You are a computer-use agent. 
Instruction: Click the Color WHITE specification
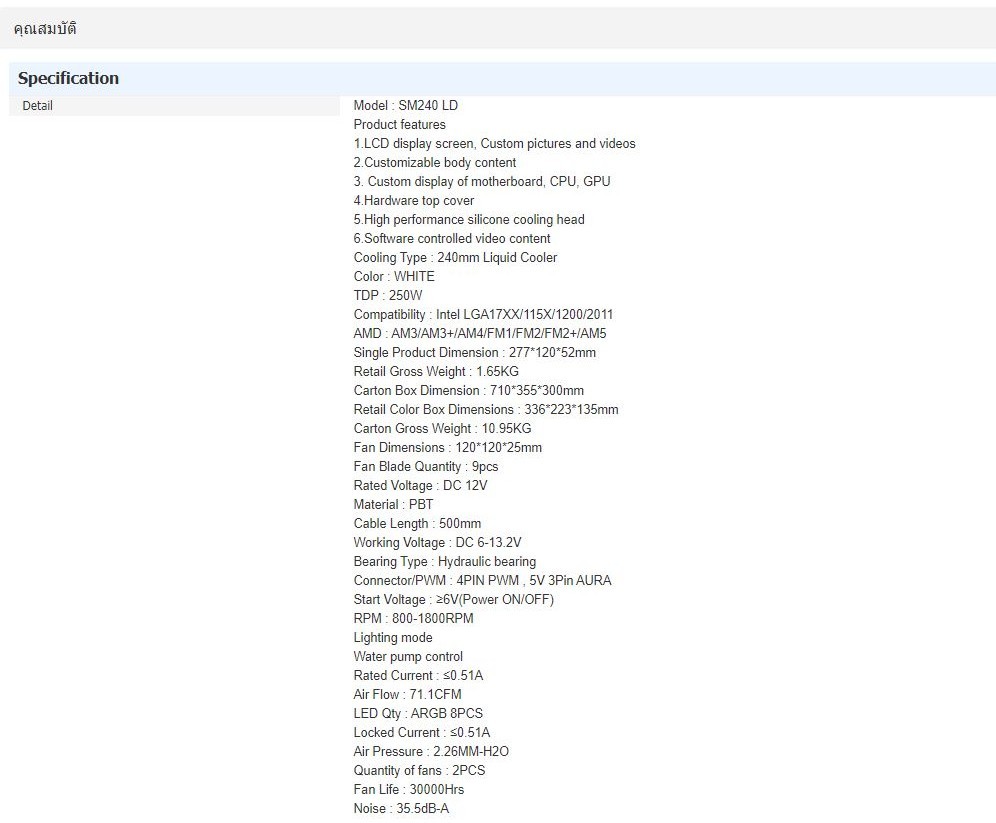coord(394,277)
